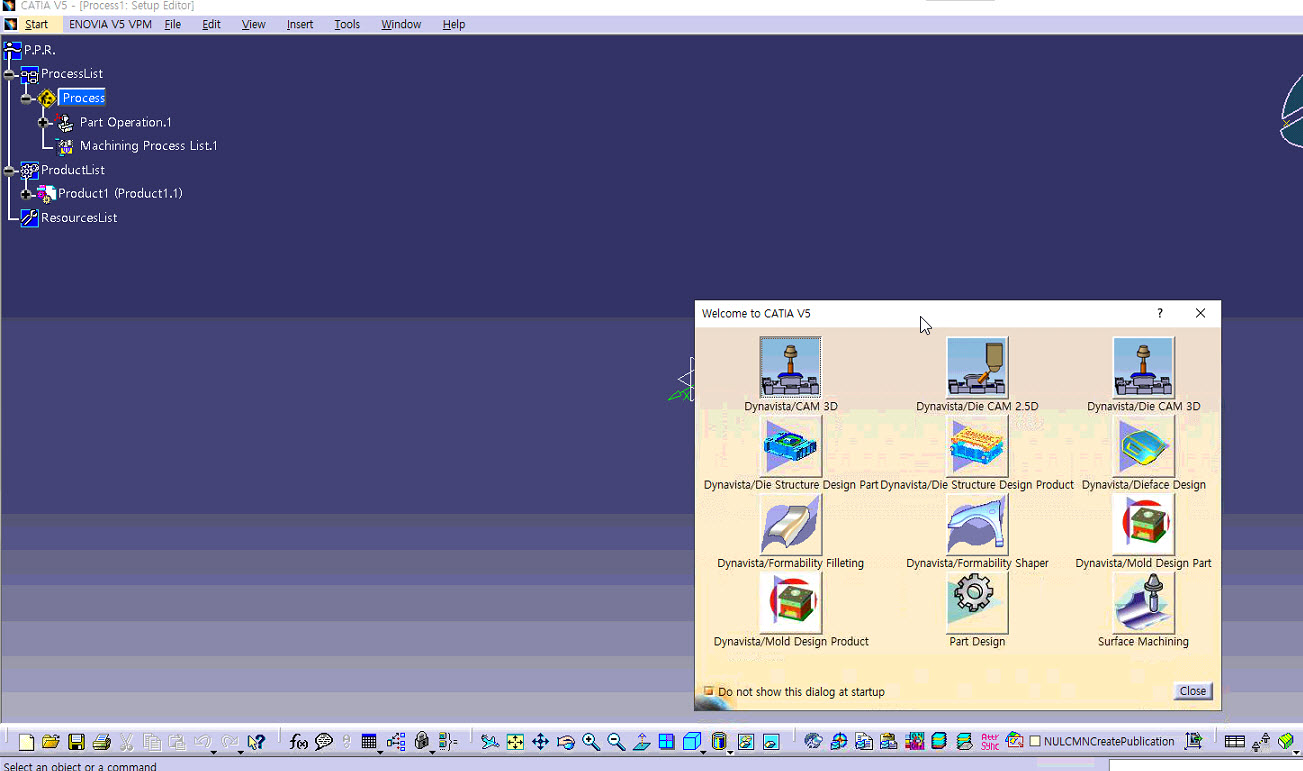Select the ResourcesList tree item

79,218
